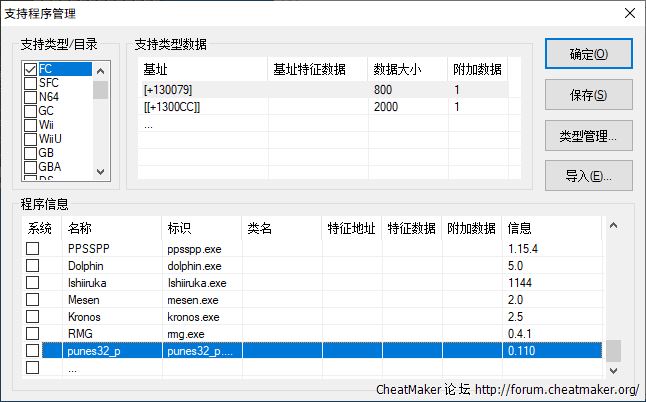Tick the N64 type checkbox

point(31,97)
